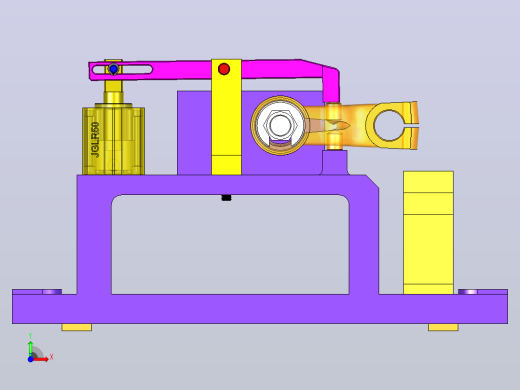Select the red pivot pin on lever
This screenshot has width=520, height=390.
click(x=224, y=69)
